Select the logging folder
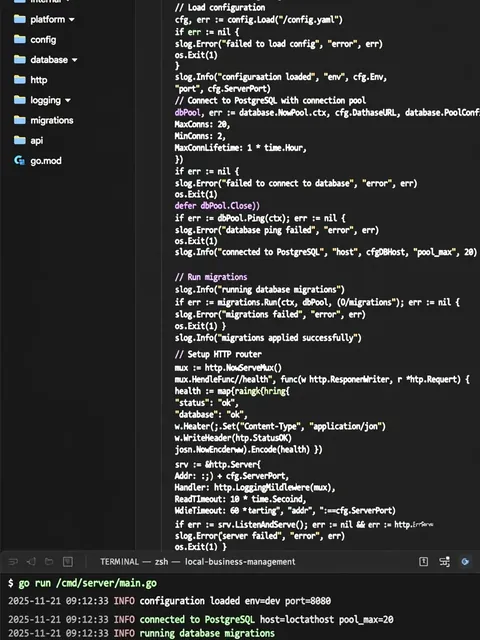Screen dimensions: 480x640 (x=45, y=100)
